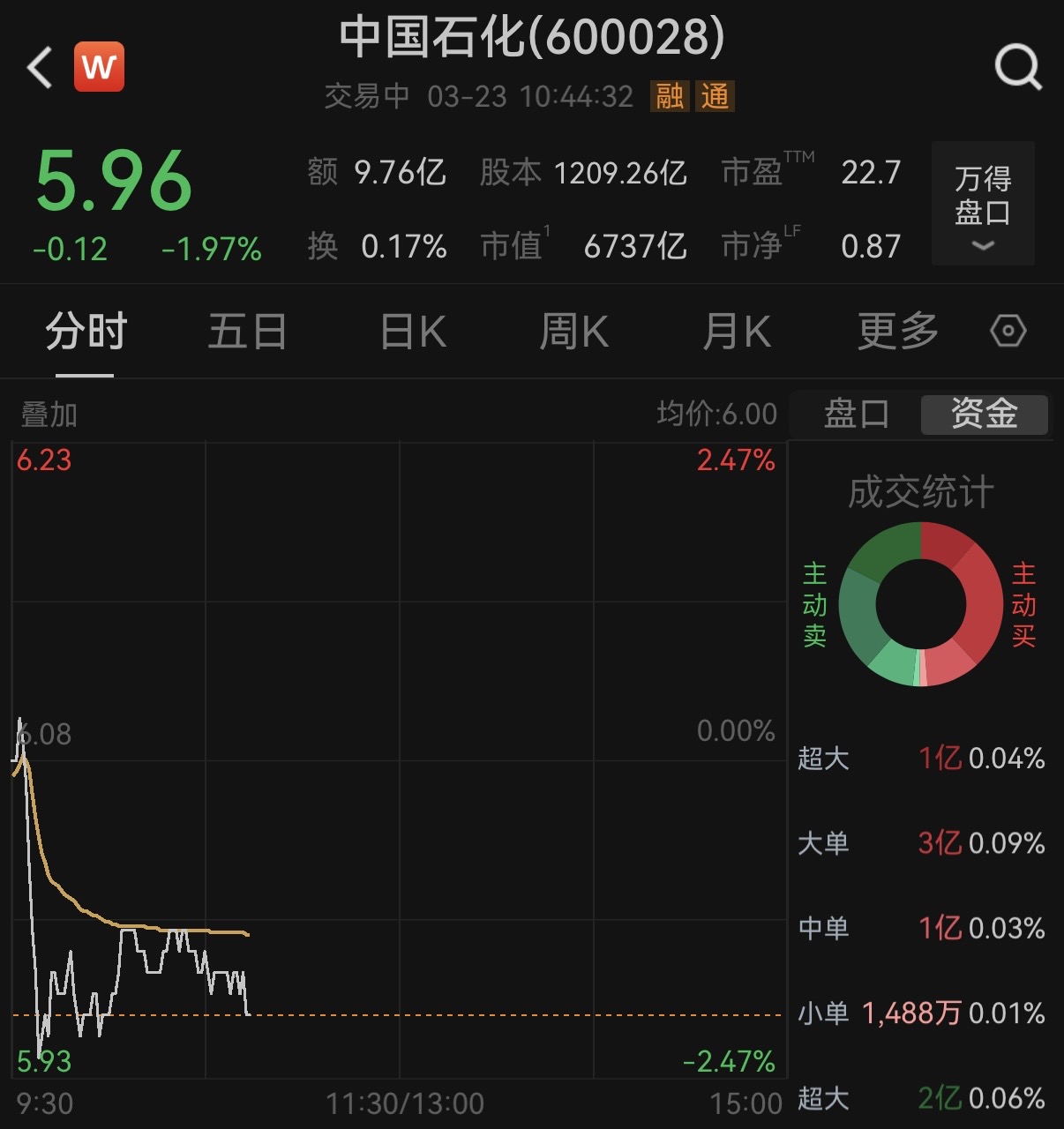The image size is (1064, 1129).
Task: Switch to 月K chart tab
Action: (x=737, y=332)
